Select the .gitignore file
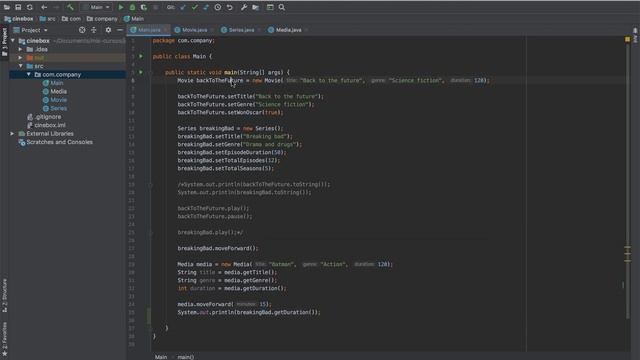The height and width of the screenshot is (360, 640). [x=44, y=117]
